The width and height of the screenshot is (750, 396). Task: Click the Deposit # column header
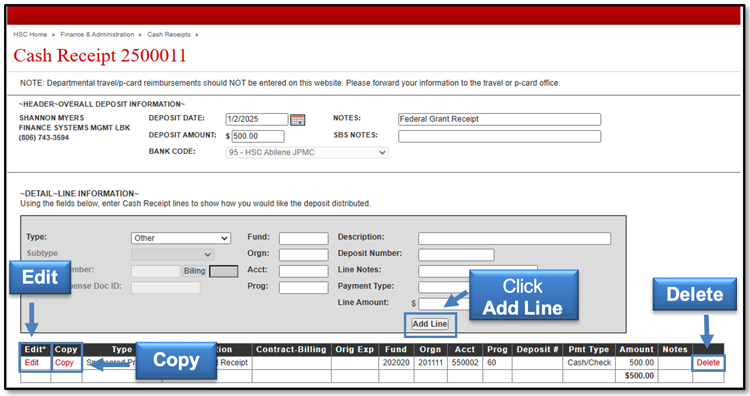coord(537,350)
